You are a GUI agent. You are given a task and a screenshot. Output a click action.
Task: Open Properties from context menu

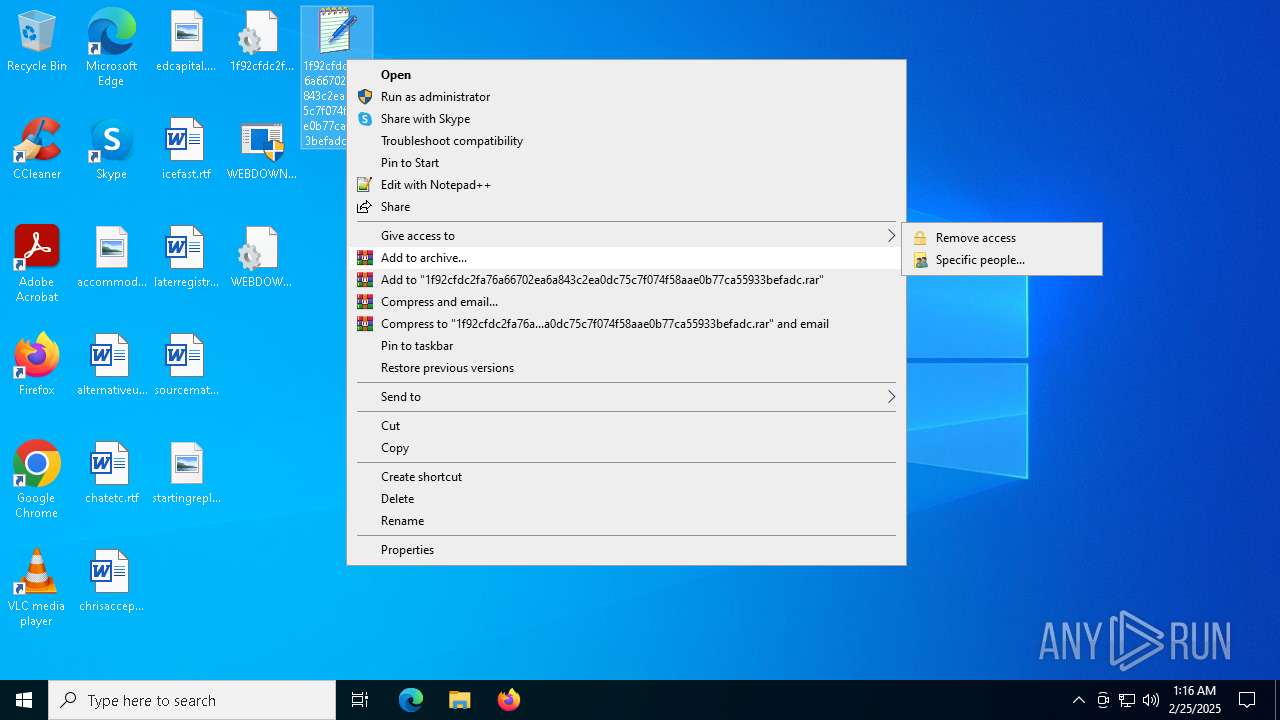(626, 550)
